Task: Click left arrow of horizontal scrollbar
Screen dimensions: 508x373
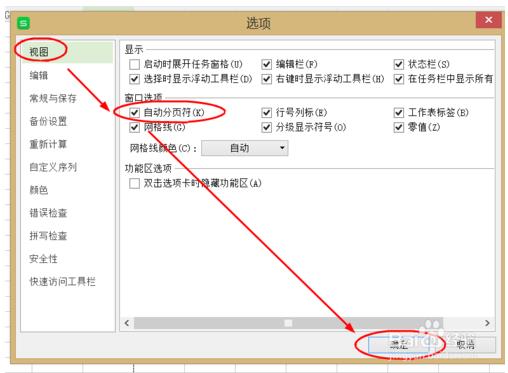Action: pos(127,323)
